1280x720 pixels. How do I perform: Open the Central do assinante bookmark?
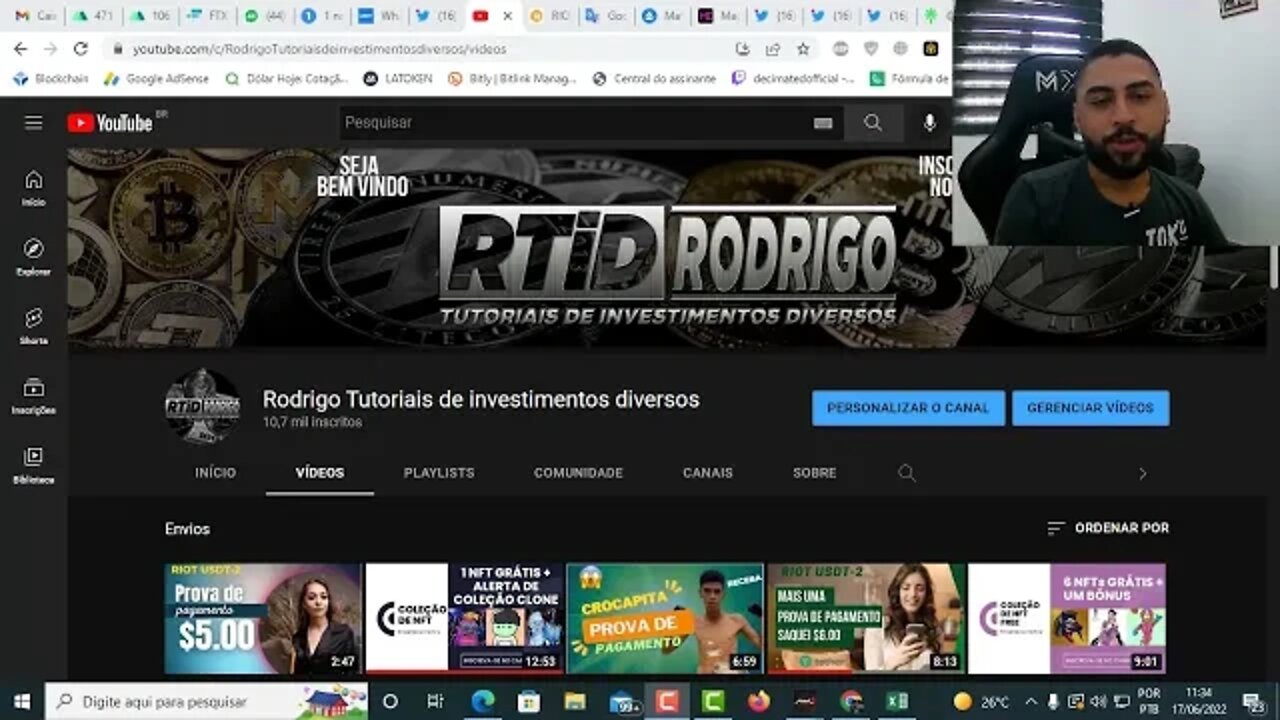655,78
